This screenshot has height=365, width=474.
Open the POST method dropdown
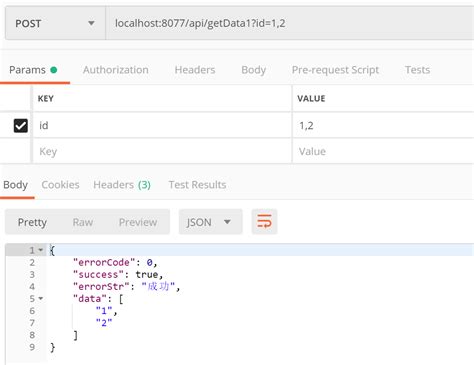[x=55, y=23]
